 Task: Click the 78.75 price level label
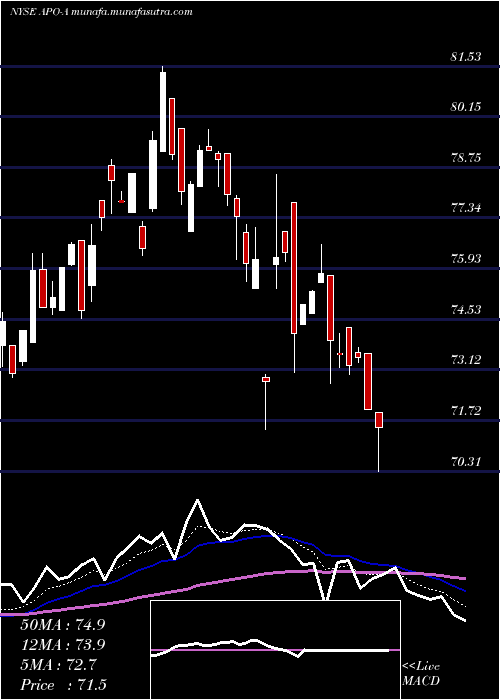click(x=466, y=158)
